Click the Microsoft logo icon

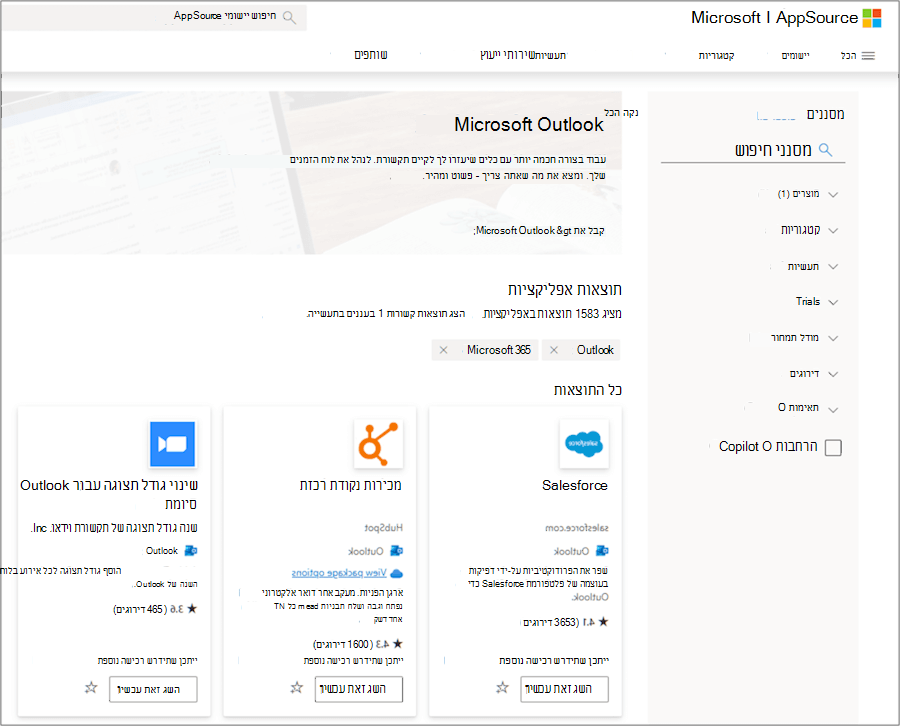coord(871,18)
